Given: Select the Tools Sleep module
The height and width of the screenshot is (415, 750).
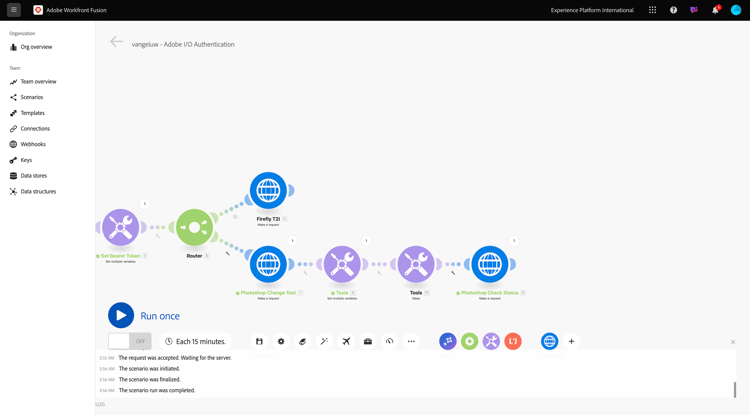Looking at the screenshot, I should 416,264.
